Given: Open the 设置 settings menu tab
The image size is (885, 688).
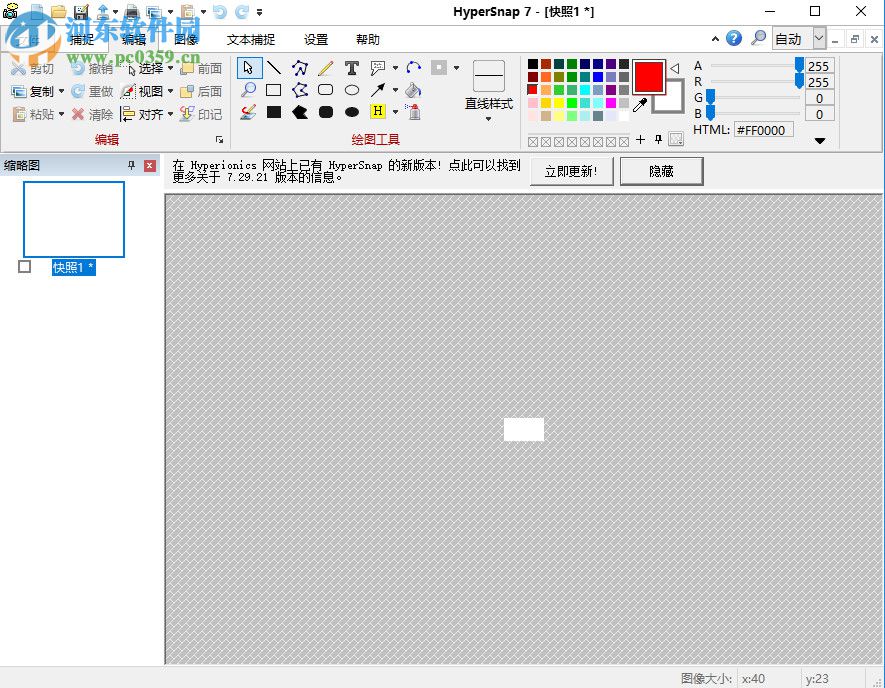Looking at the screenshot, I should pyautogui.click(x=316, y=40).
